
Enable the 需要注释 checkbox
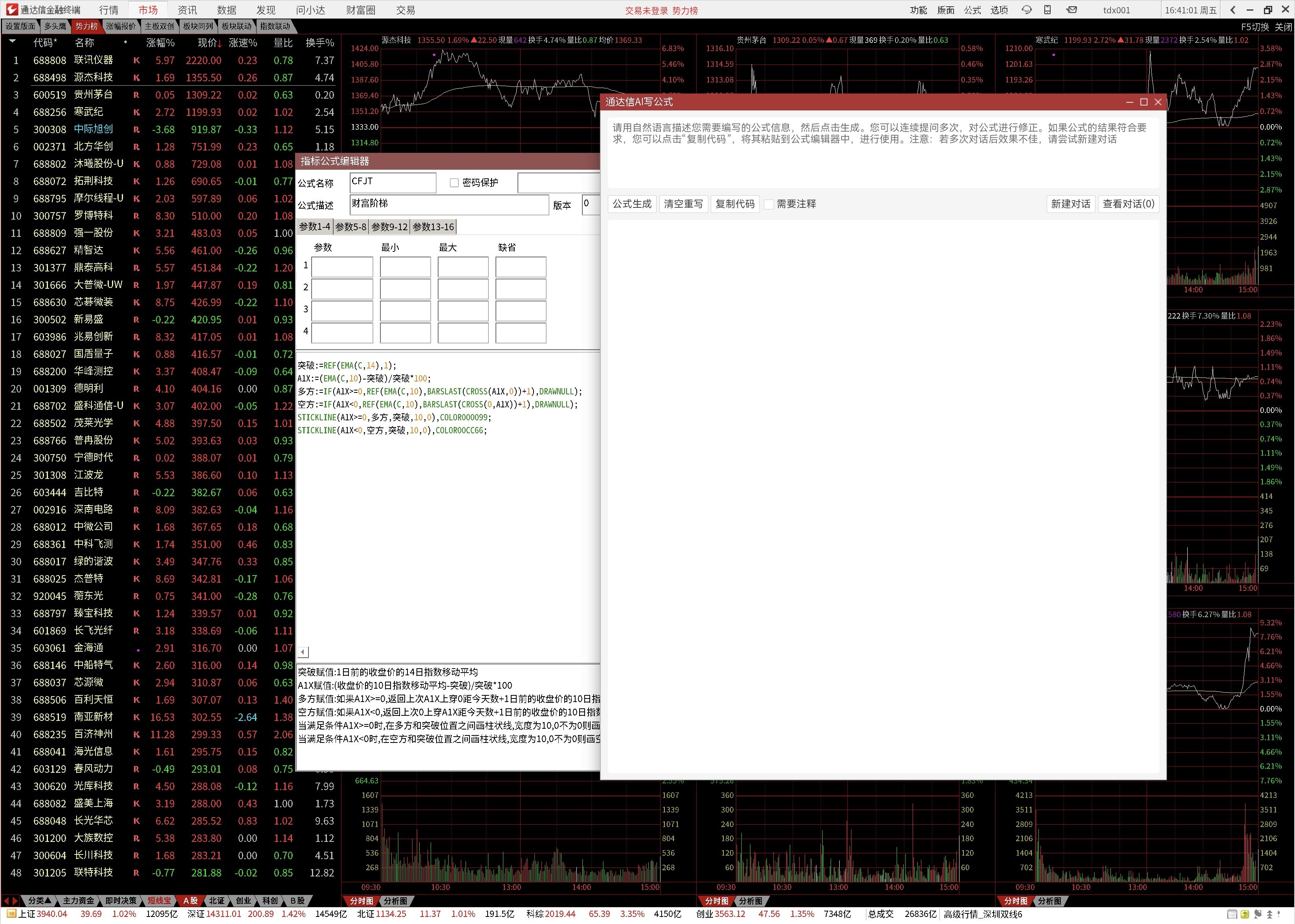(x=769, y=204)
